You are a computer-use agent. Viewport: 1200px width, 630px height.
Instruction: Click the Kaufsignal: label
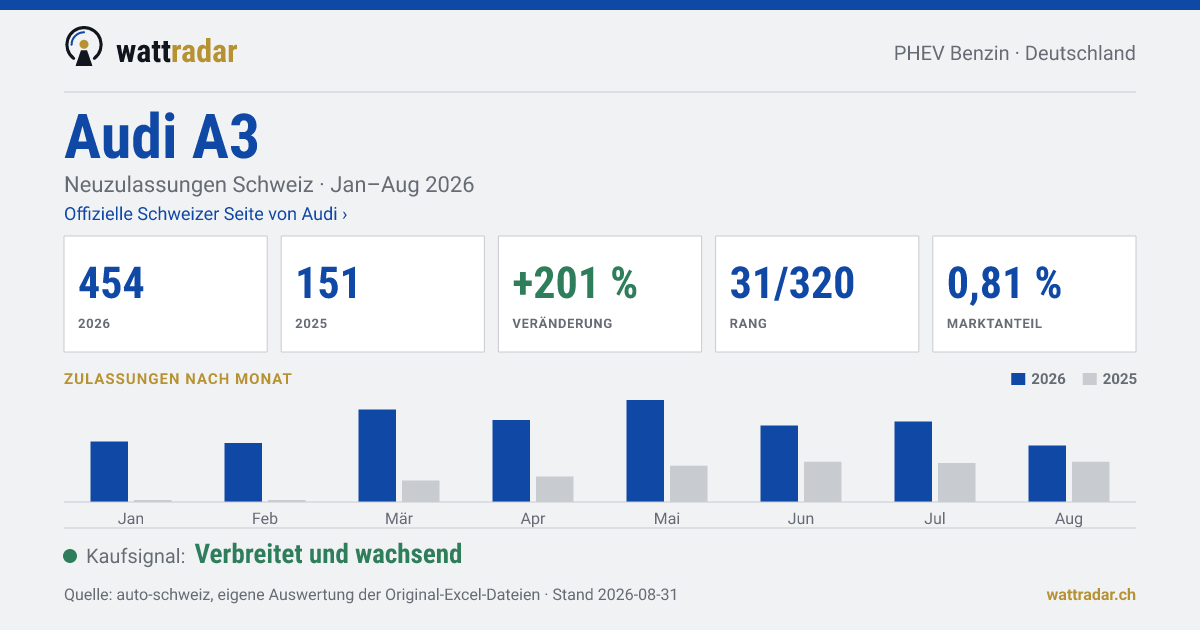pos(136,556)
